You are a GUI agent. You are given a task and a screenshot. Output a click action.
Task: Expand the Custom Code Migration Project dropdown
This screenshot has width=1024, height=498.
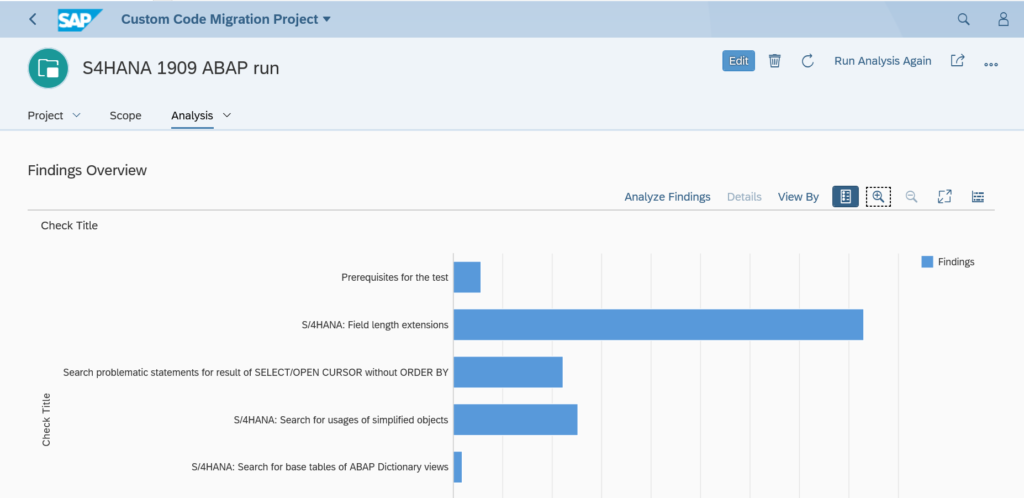[327, 20]
